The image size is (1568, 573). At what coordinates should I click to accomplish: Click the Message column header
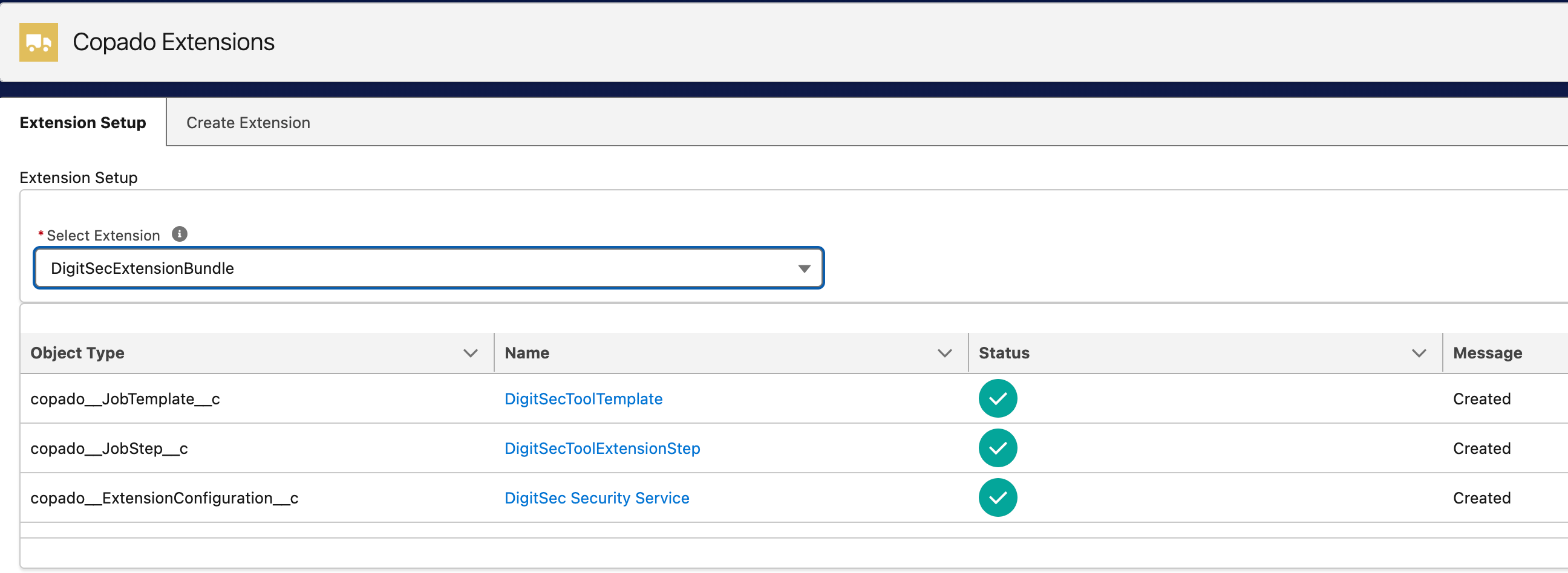1487,353
